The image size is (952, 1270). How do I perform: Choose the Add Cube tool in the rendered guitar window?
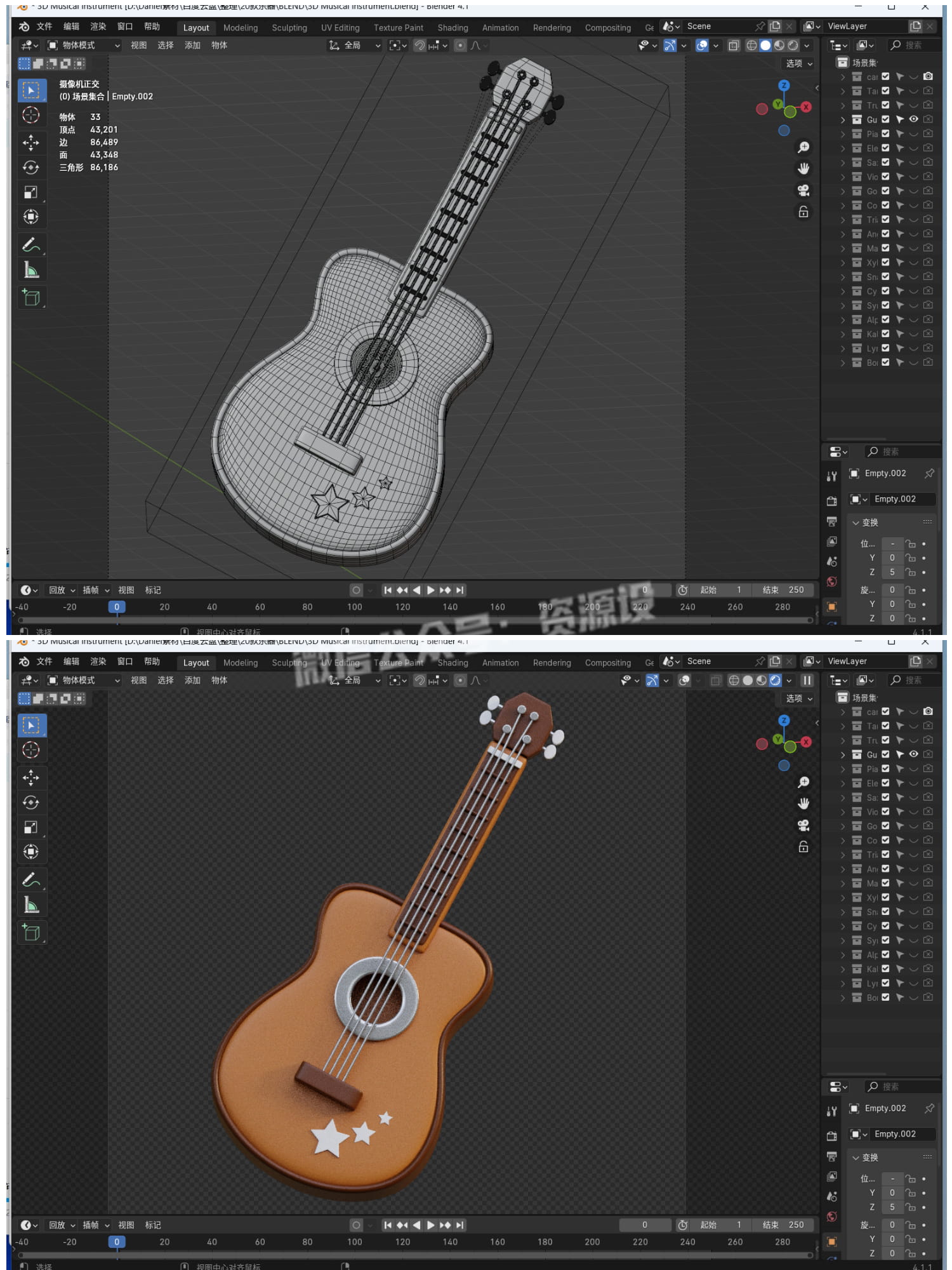pos(30,932)
